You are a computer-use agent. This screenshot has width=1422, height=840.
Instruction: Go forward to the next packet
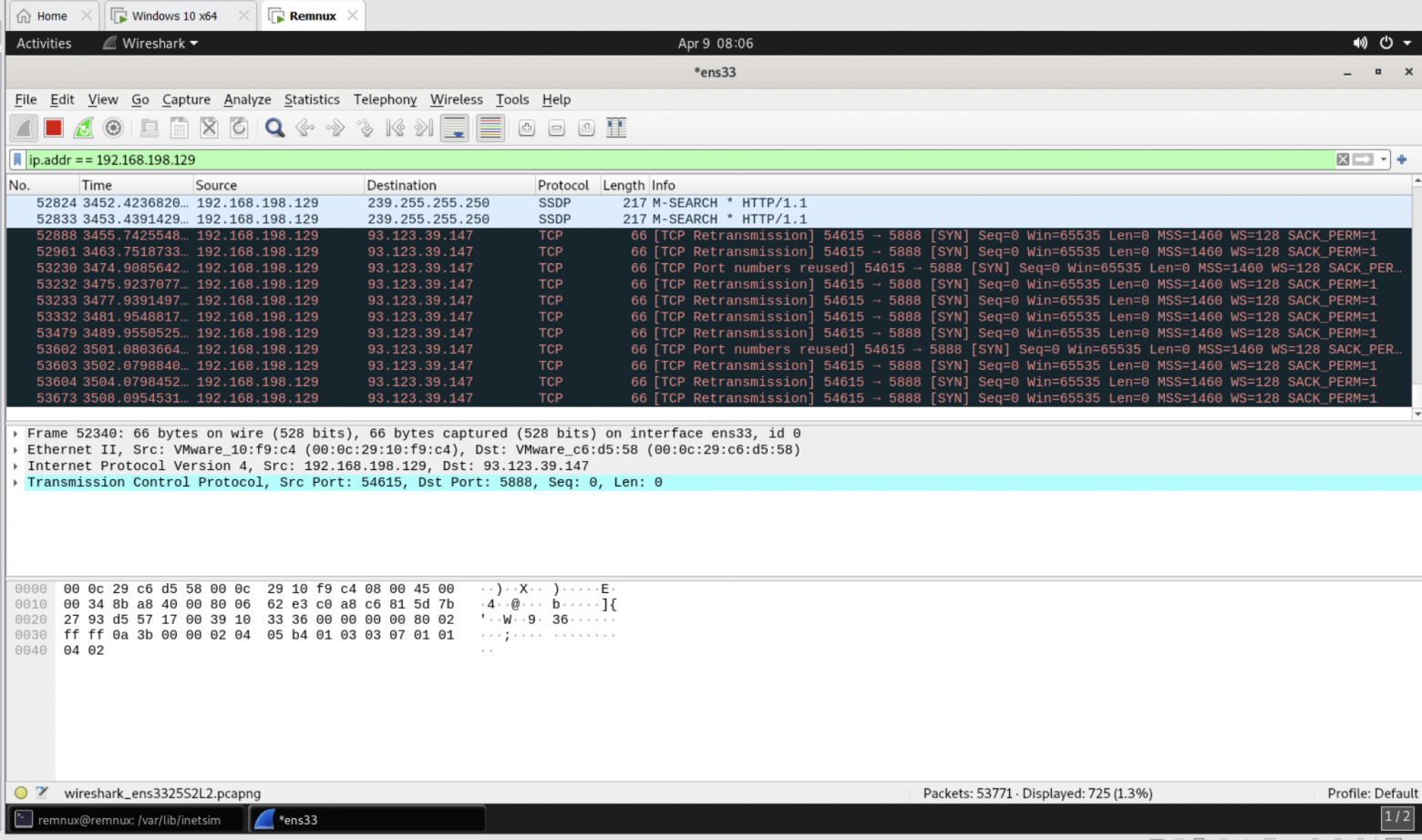pyautogui.click(x=335, y=128)
